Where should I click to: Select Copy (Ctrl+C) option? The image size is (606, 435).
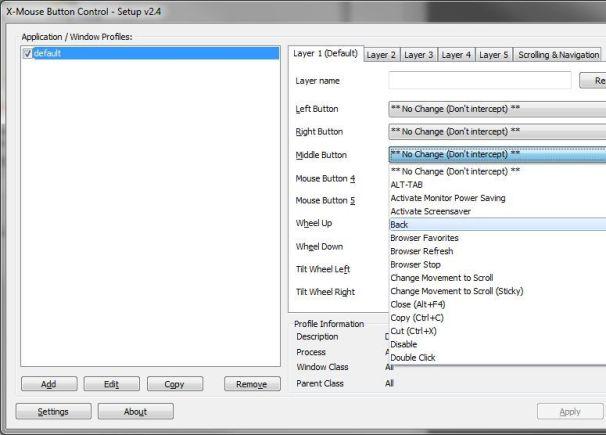tap(497, 318)
